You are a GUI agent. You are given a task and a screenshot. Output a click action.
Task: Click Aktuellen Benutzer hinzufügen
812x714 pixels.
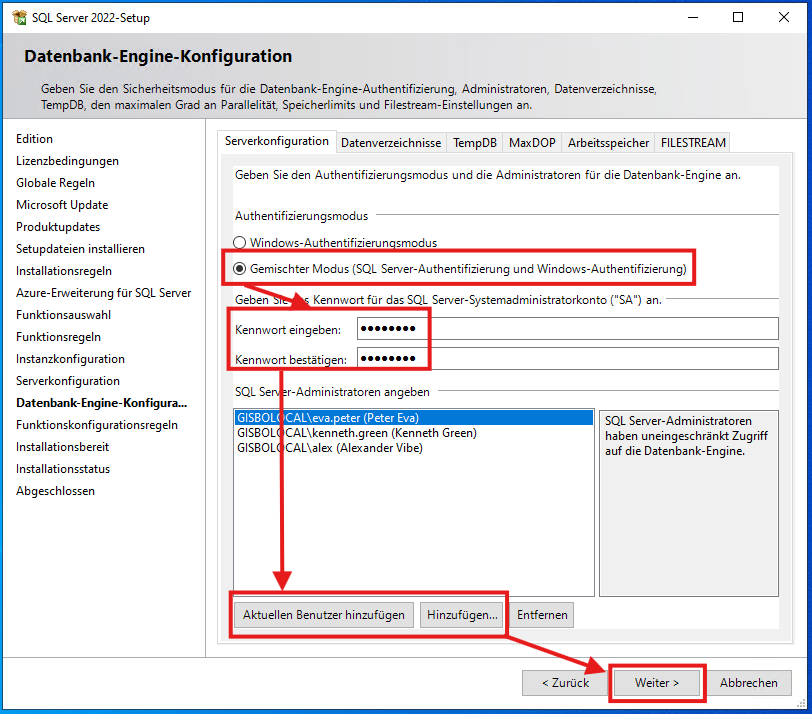point(322,614)
